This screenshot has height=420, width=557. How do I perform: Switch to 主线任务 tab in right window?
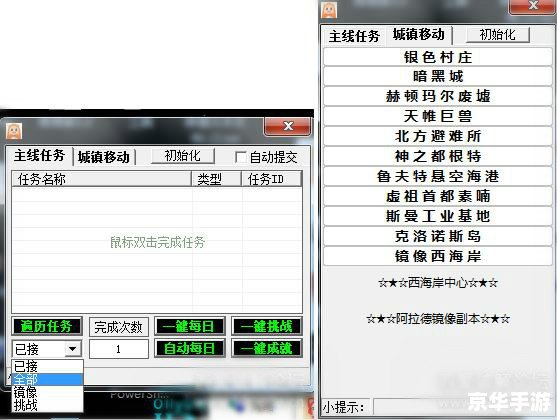coord(354,36)
